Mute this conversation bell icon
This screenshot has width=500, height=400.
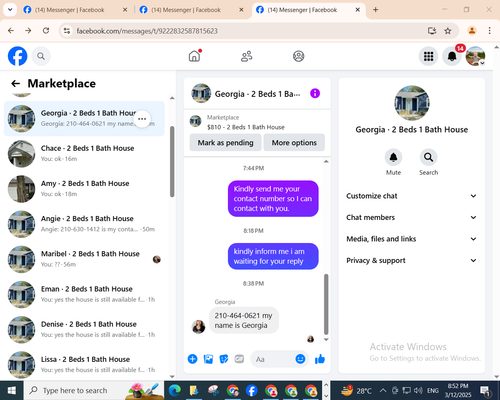pyautogui.click(x=393, y=157)
